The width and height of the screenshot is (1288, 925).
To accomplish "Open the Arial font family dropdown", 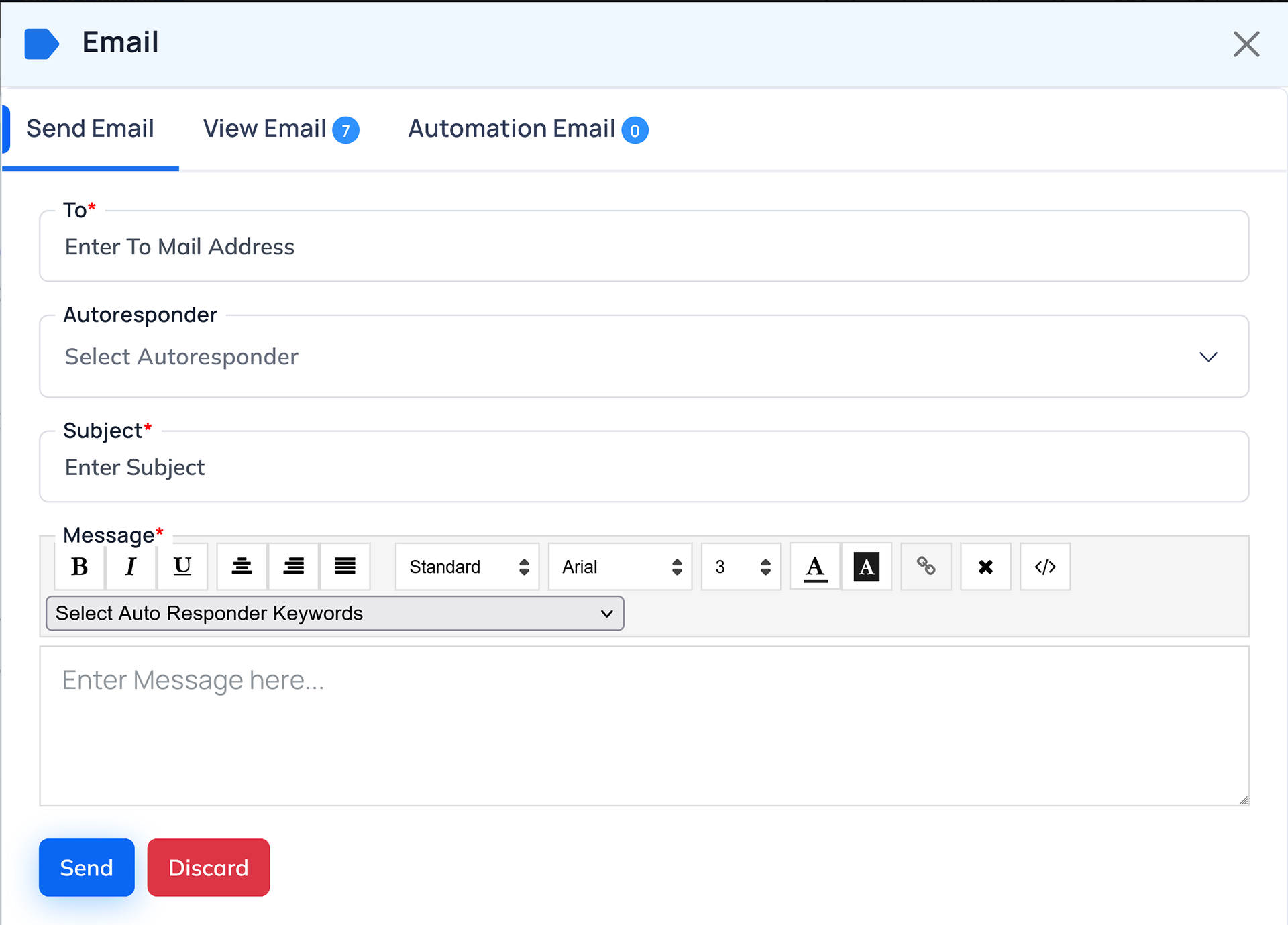I will click(621, 567).
